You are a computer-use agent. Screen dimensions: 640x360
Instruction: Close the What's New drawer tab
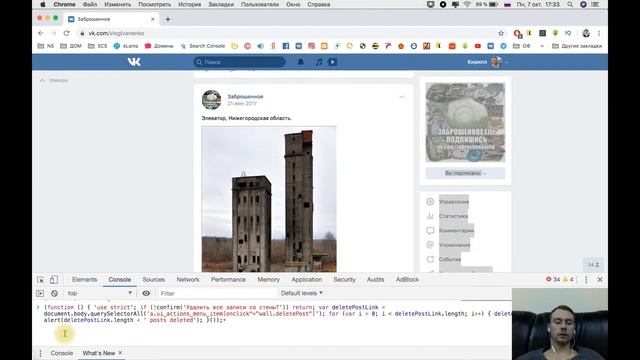[120, 353]
